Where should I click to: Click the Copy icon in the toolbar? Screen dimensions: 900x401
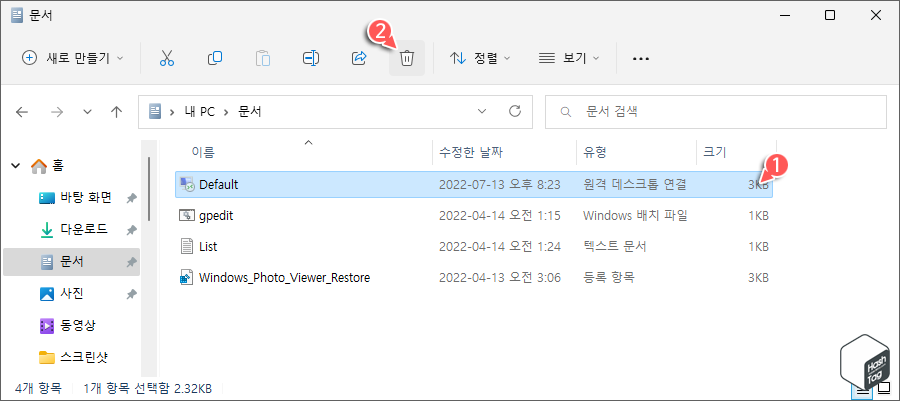tap(215, 58)
